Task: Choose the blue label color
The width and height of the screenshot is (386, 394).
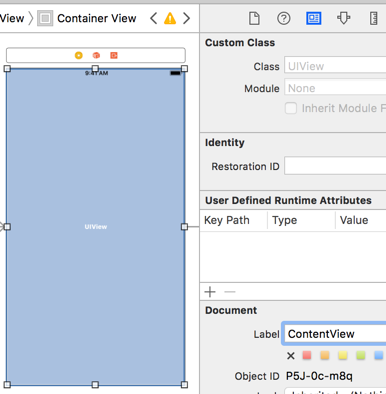Action: click(x=379, y=355)
